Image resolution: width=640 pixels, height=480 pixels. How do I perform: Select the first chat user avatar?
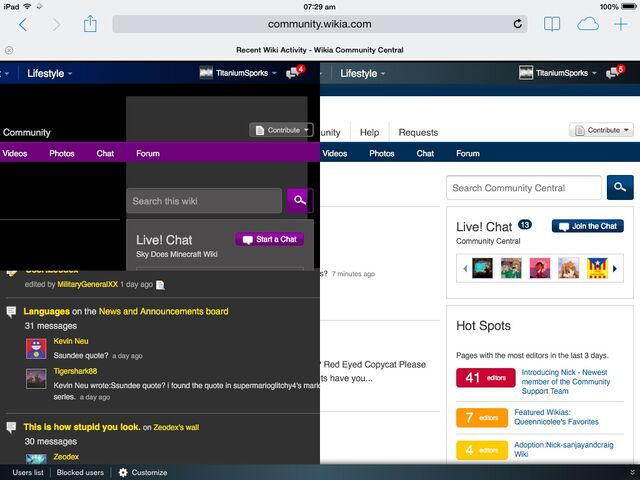[x=482, y=268]
